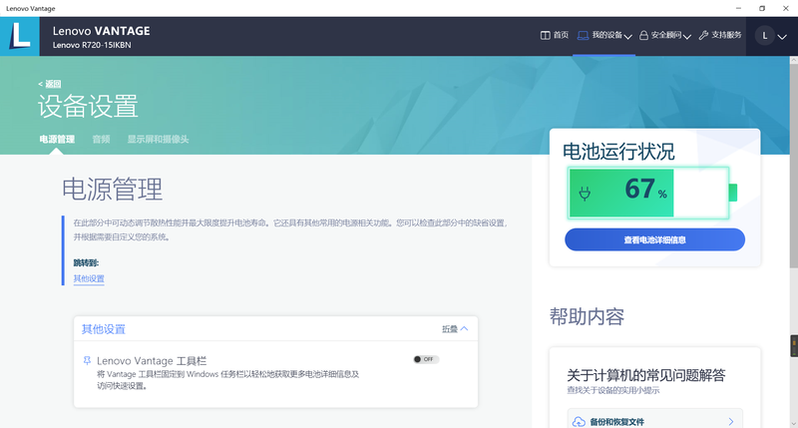Click the cloud icon for 备份和恢复文件

(578, 422)
